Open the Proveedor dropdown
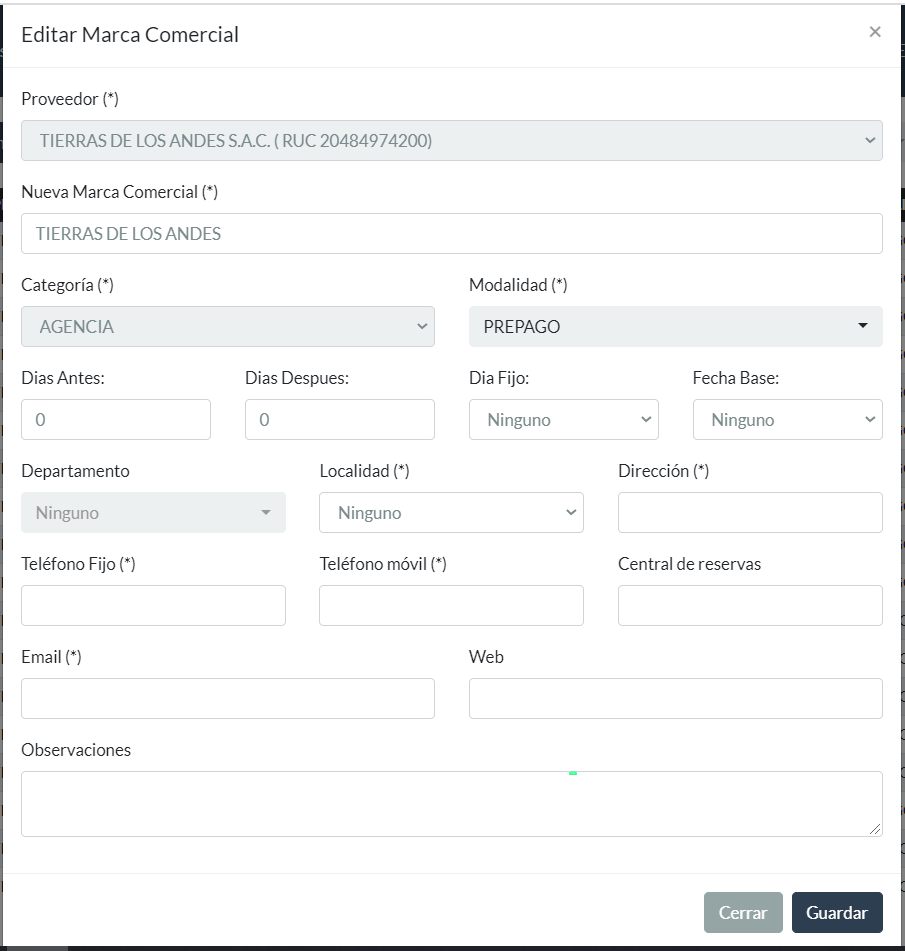Image resolution: width=905 pixels, height=951 pixels. click(451, 141)
